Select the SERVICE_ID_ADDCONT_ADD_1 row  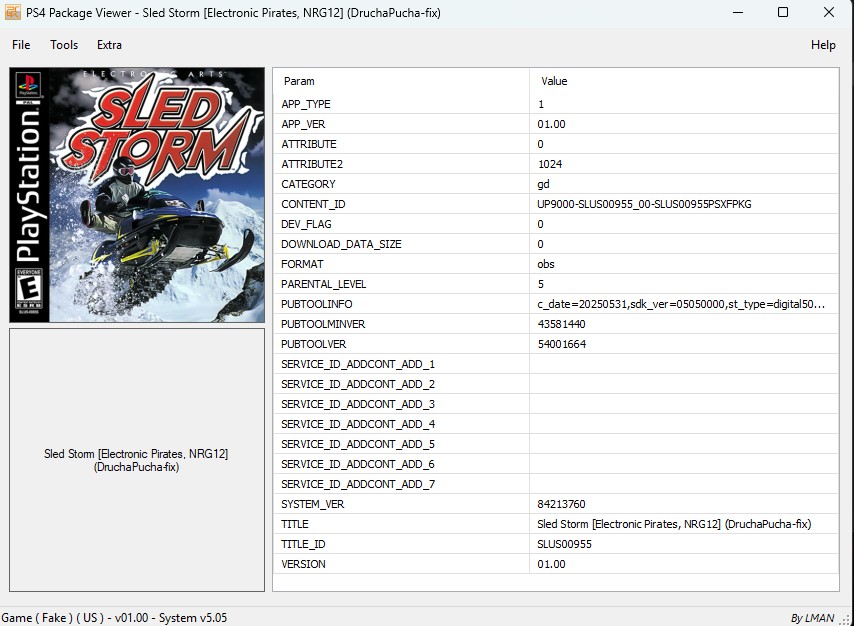[x=556, y=364]
